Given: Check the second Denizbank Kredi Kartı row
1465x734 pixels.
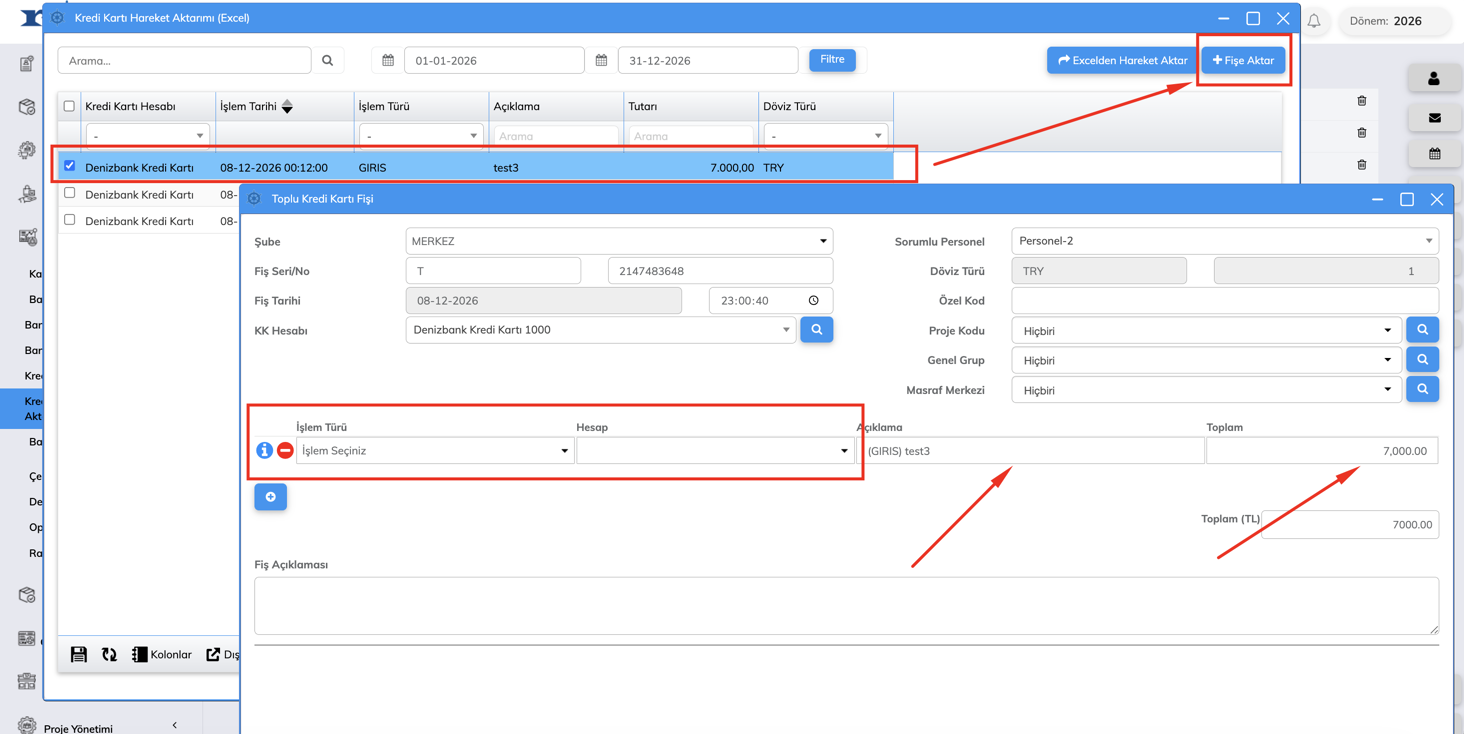Looking at the screenshot, I should pyautogui.click(x=69, y=193).
